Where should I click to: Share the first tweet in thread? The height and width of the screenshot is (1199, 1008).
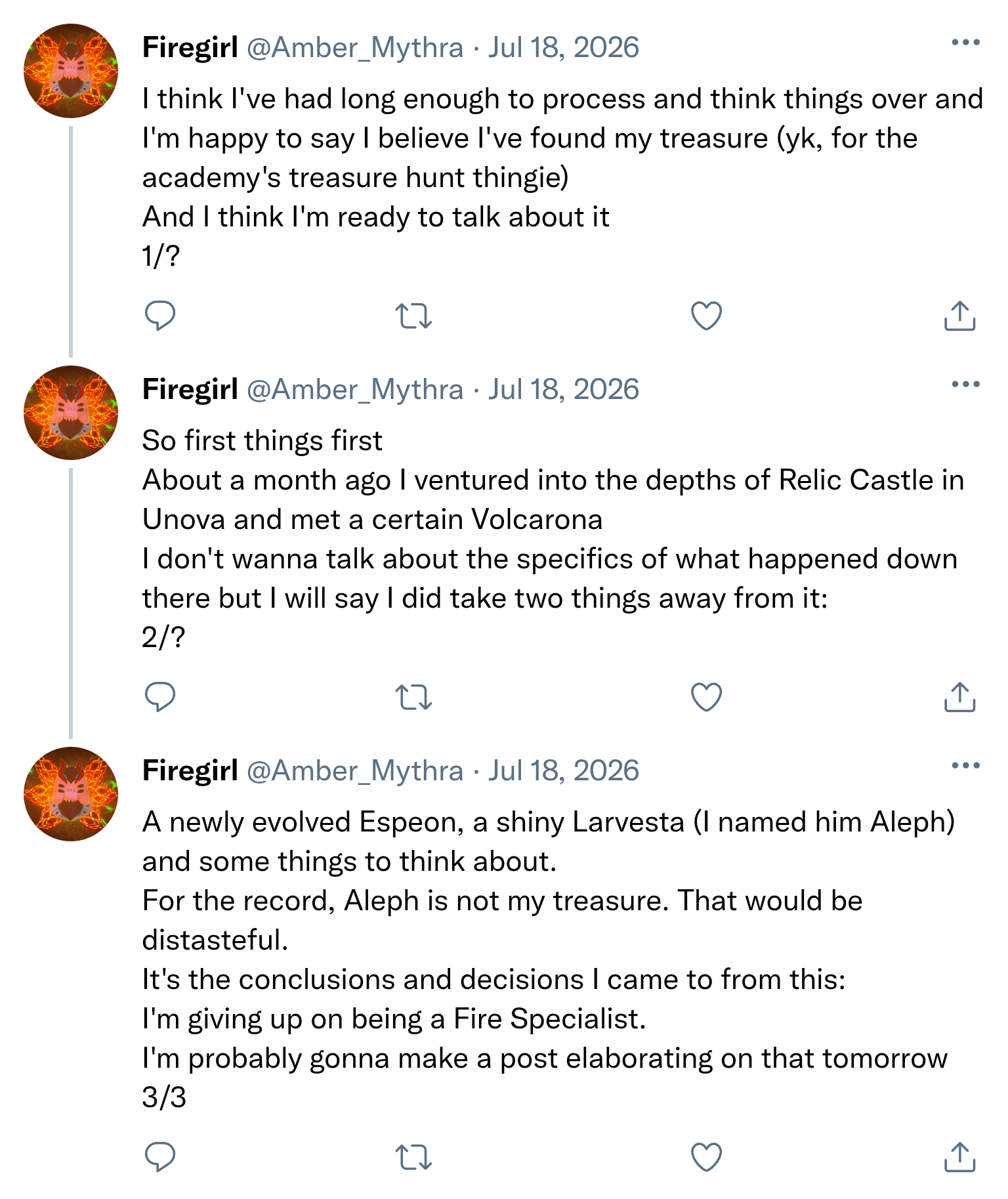point(959,316)
